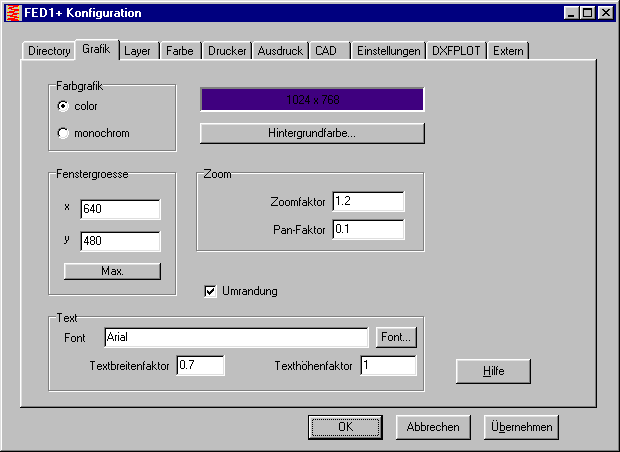Image resolution: width=620 pixels, height=452 pixels.
Task: Open the Einstellungen tab
Action: pyautogui.click(x=388, y=51)
